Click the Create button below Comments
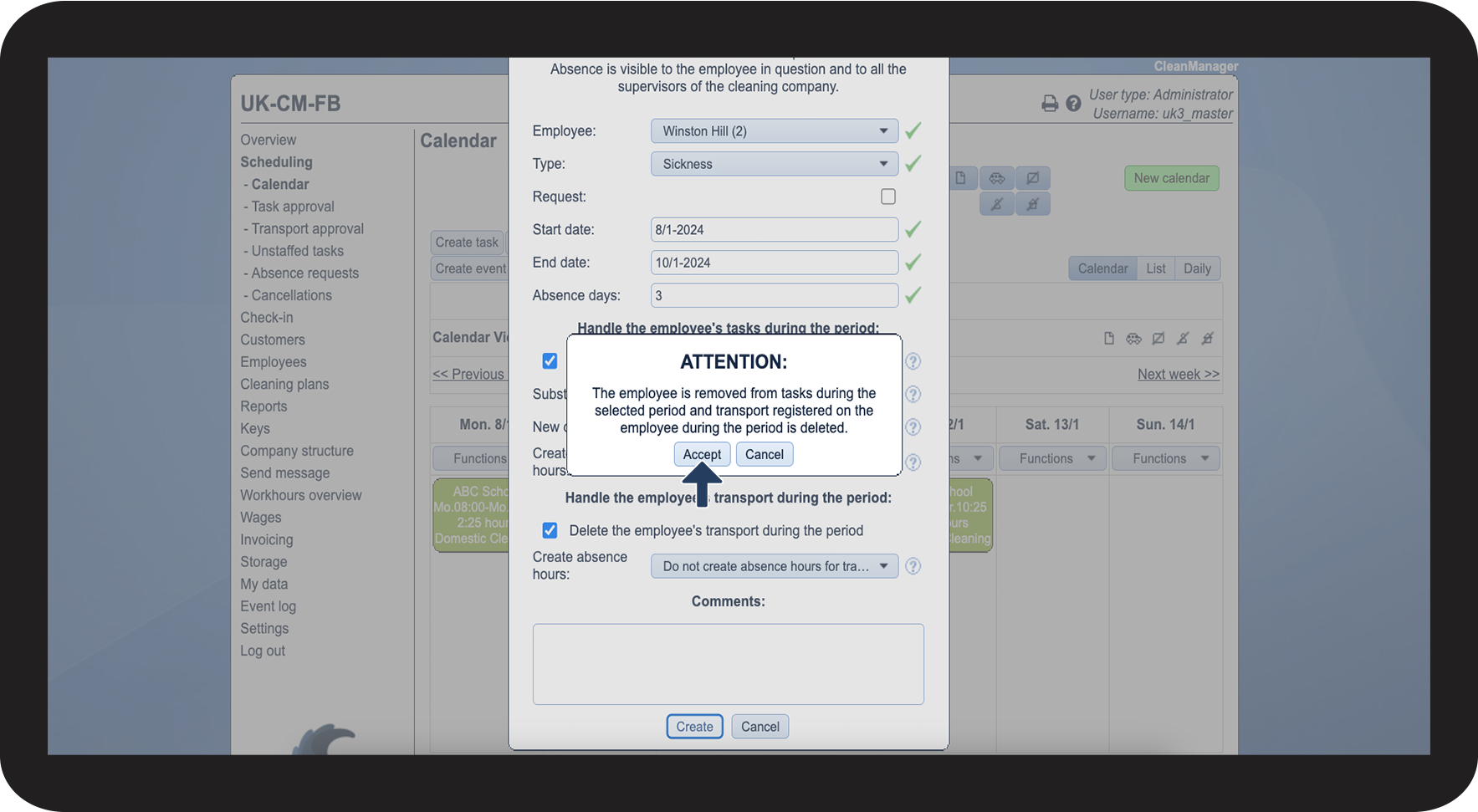Screen dimensions: 1478x812 (694, 727)
